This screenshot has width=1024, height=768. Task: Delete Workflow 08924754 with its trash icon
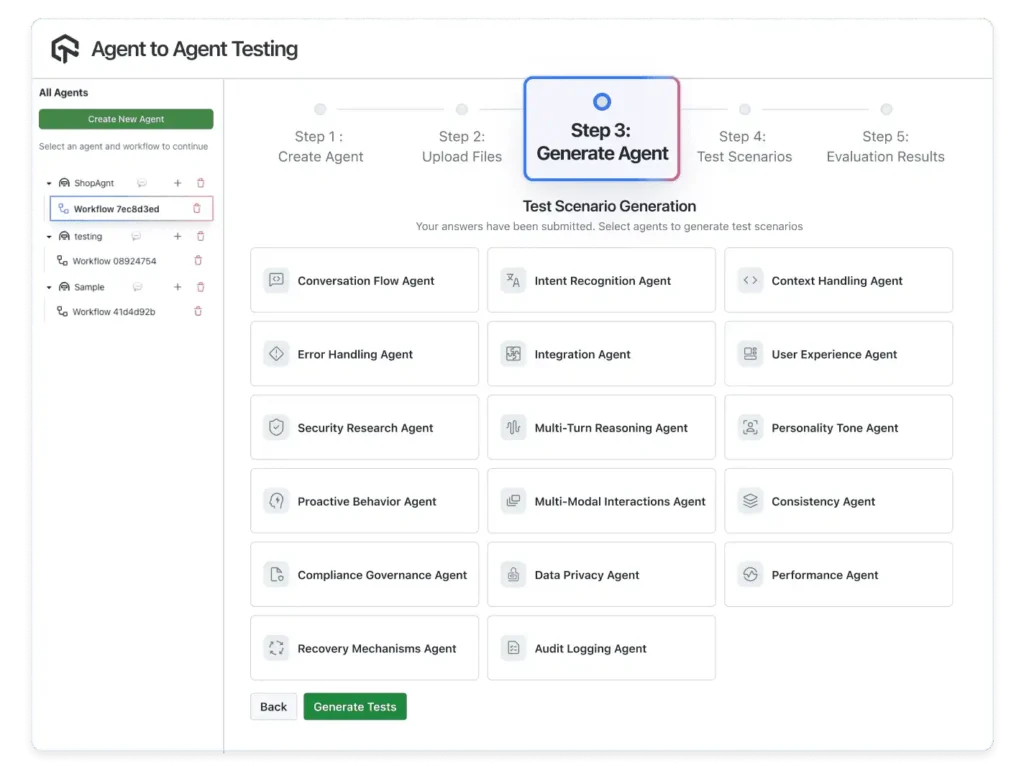(x=198, y=261)
